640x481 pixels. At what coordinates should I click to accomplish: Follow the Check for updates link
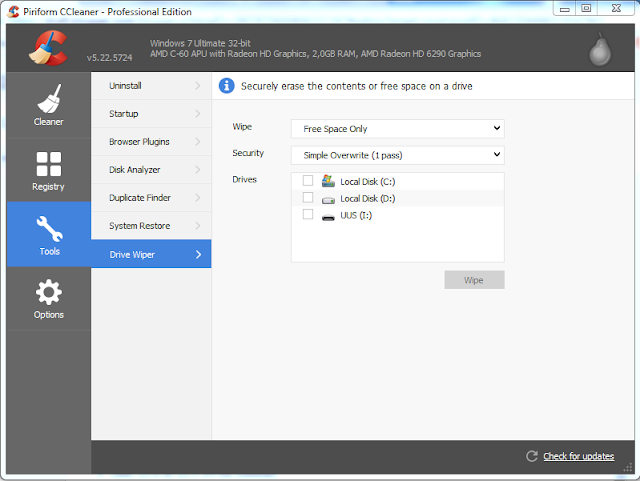click(x=578, y=456)
